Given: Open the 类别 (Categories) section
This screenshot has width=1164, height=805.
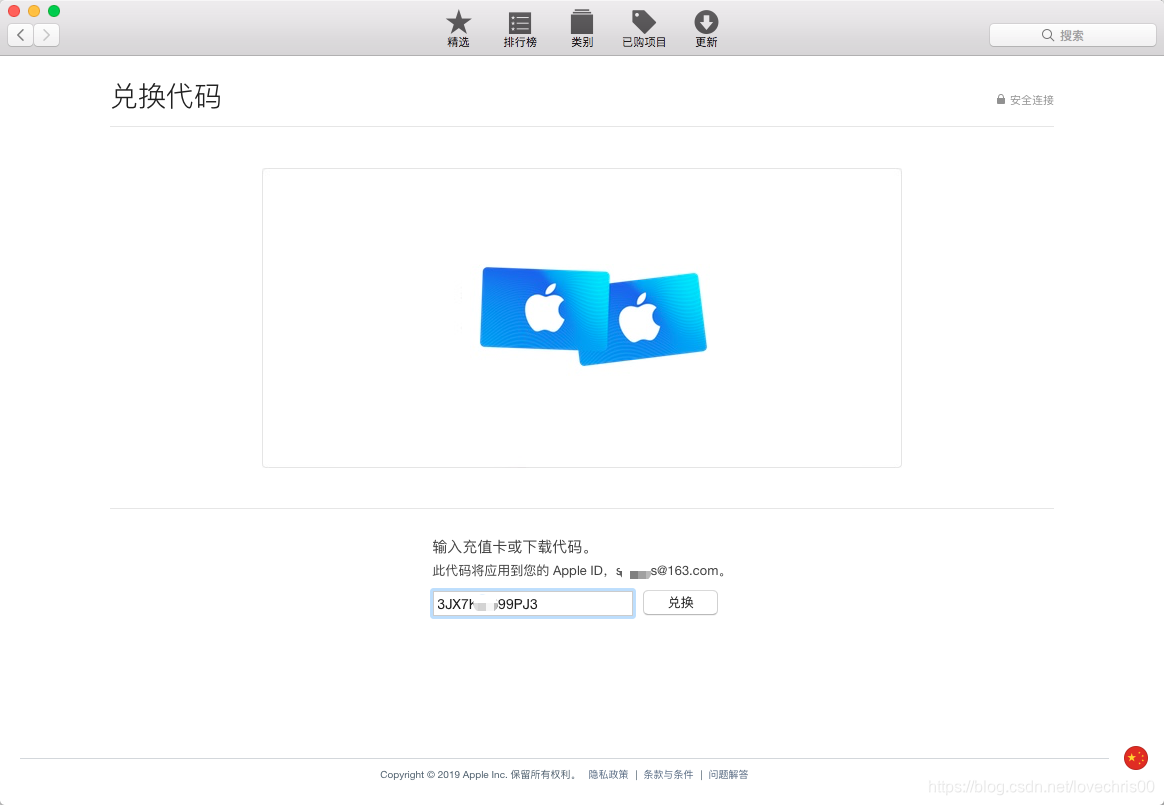Looking at the screenshot, I should point(581,28).
